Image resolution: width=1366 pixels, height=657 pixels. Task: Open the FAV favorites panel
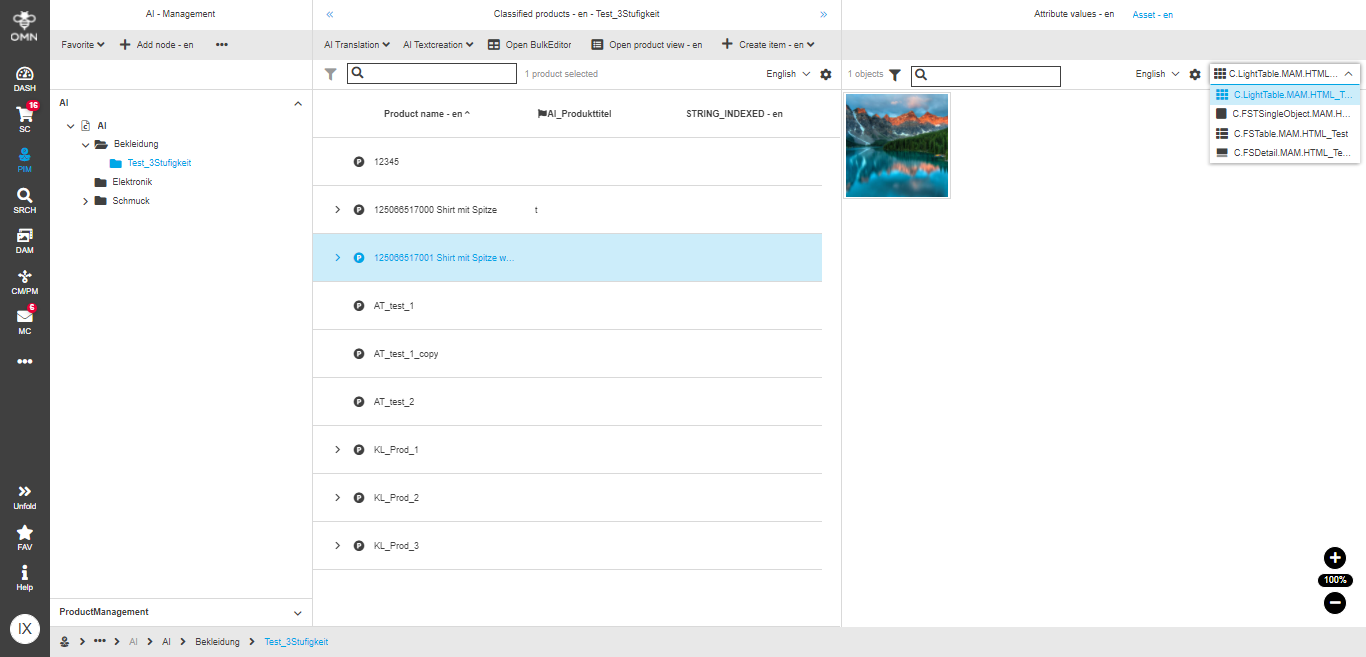pyautogui.click(x=24, y=538)
